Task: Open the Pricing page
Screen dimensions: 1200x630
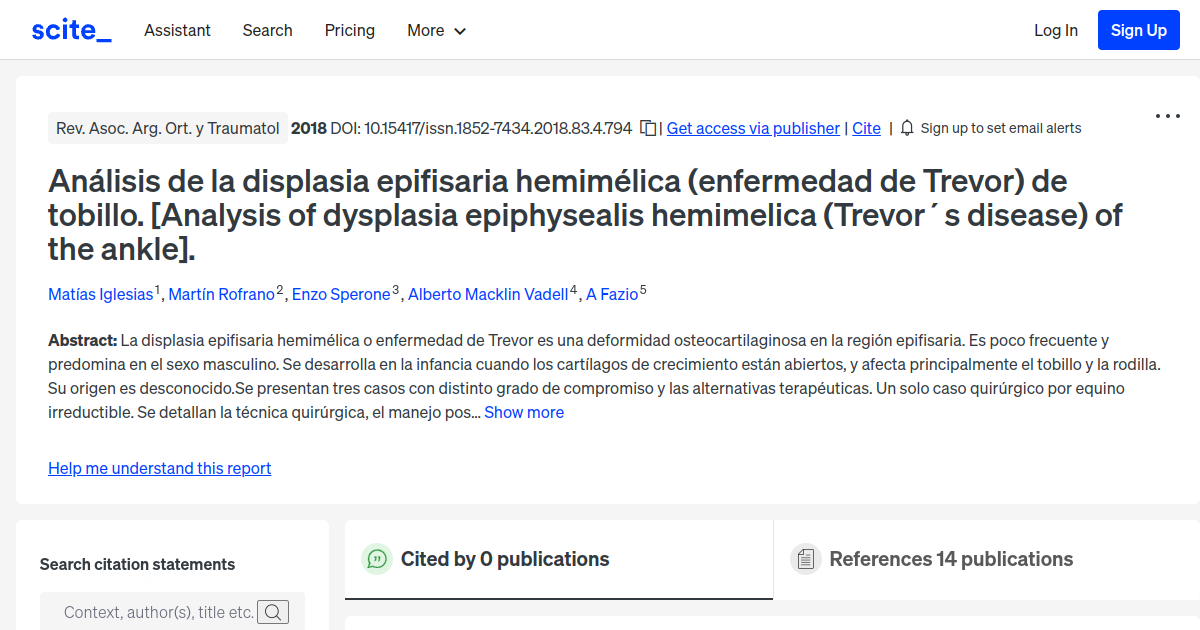Action: pyautogui.click(x=349, y=30)
